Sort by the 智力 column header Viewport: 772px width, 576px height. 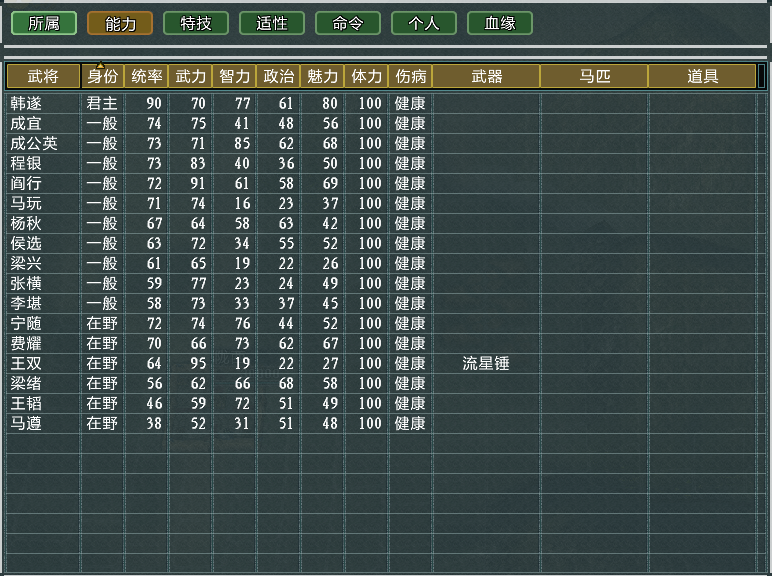(234, 76)
